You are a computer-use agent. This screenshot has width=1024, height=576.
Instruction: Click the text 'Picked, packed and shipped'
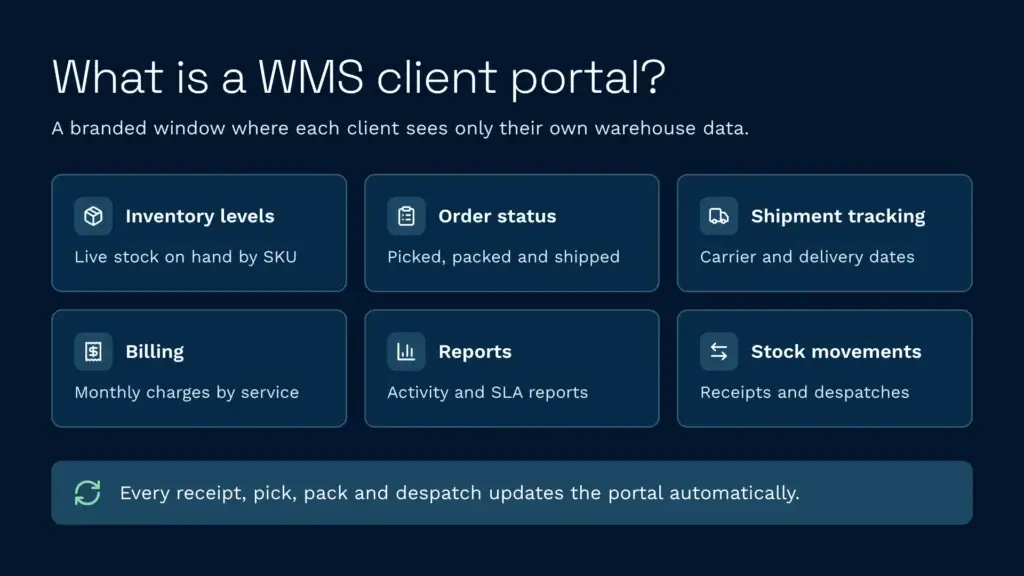click(x=504, y=257)
